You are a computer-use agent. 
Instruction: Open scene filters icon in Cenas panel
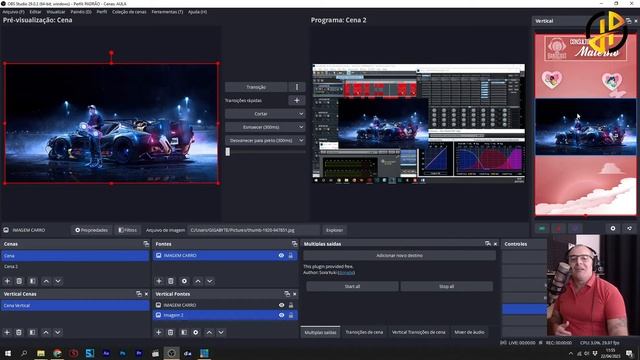pos(32,281)
